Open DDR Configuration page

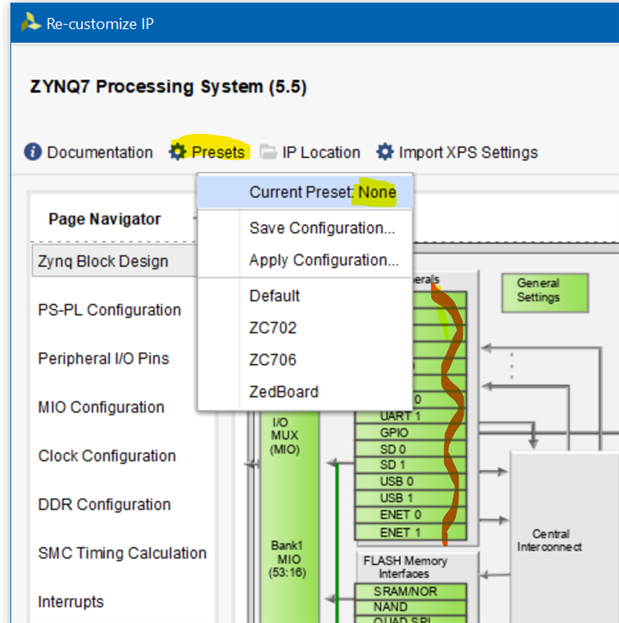click(104, 505)
